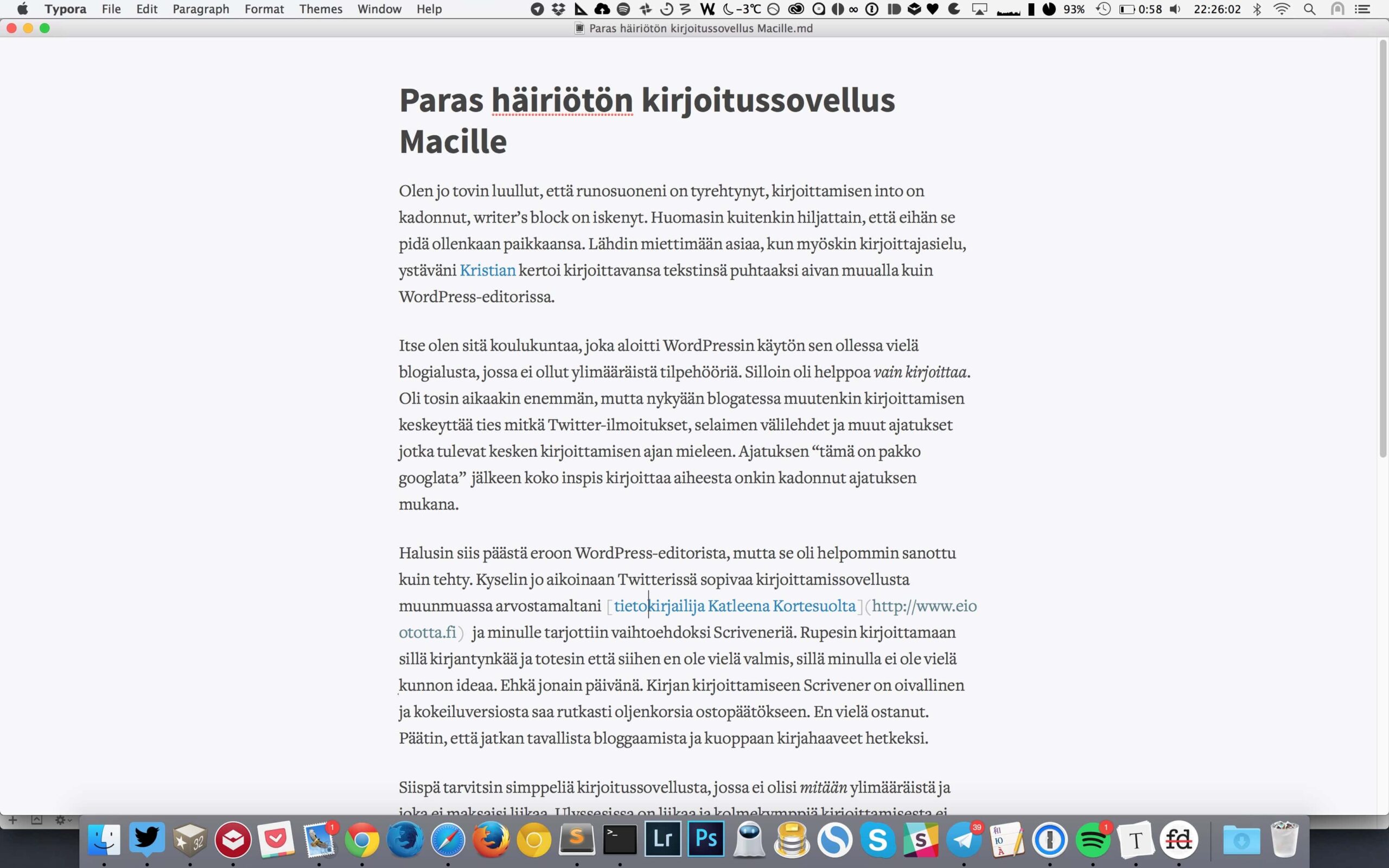Image resolution: width=1389 pixels, height=868 pixels.
Task: Toggle the Bluetooth menu bar icon
Action: click(x=1257, y=9)
